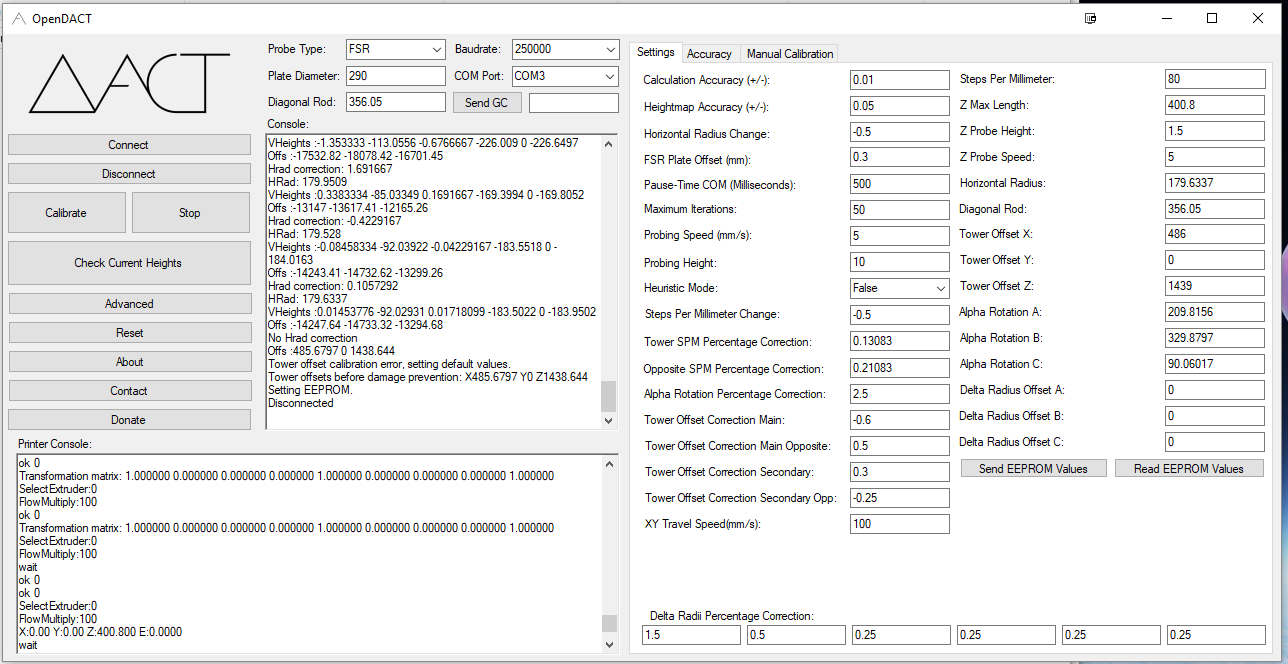Open the Manual Calibration tab
Viewport: 1288px width, 664px height.
(x=789, y=54)
